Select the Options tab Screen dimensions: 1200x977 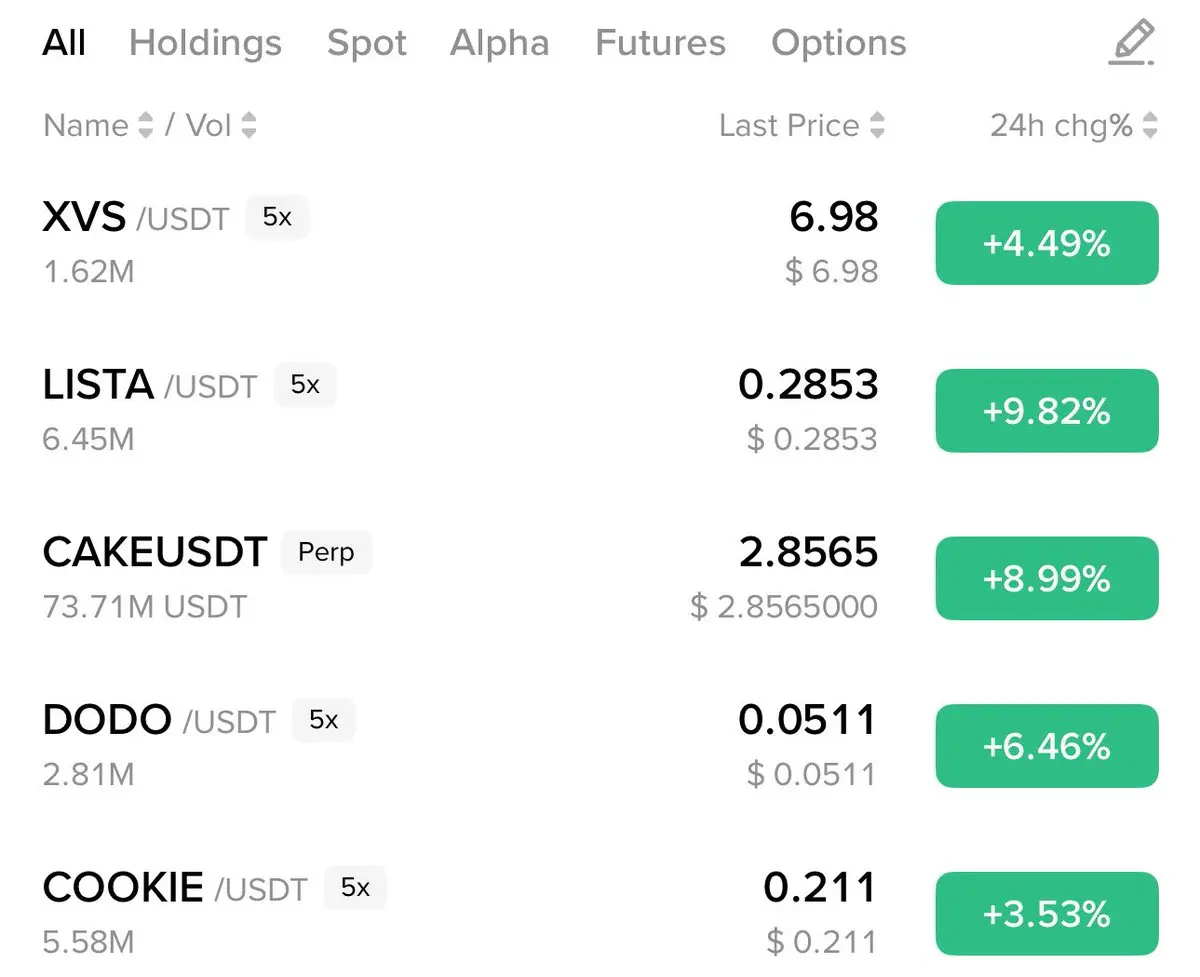point(839,43)
